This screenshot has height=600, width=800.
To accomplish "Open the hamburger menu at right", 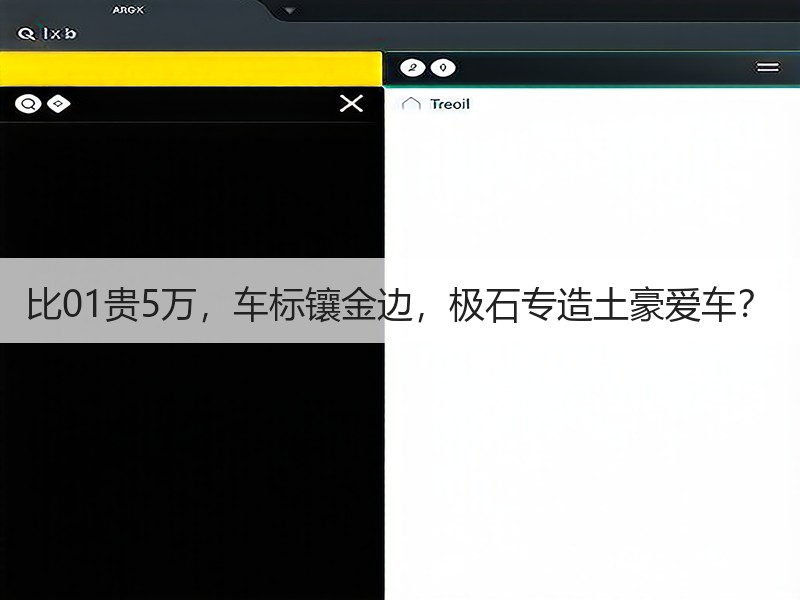I will coord(767,67).
